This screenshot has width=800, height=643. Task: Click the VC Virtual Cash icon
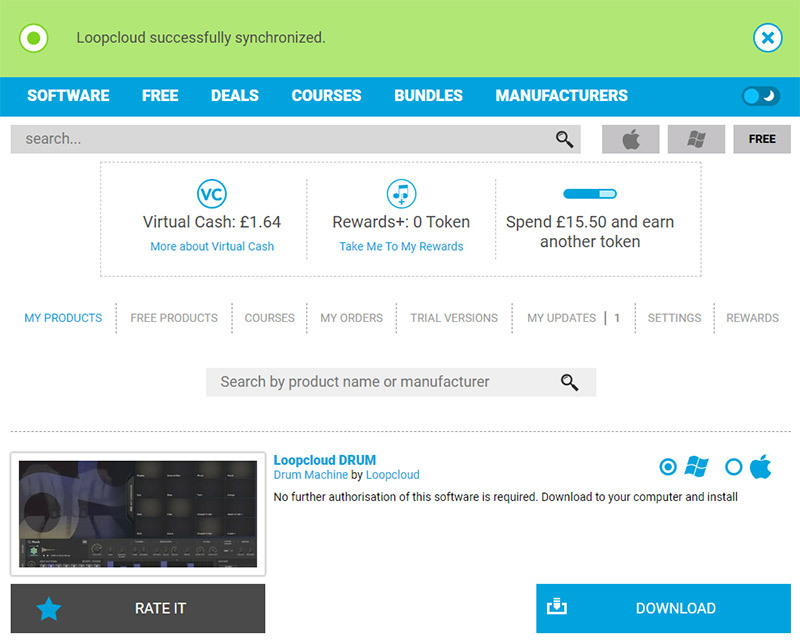point(212,194)
